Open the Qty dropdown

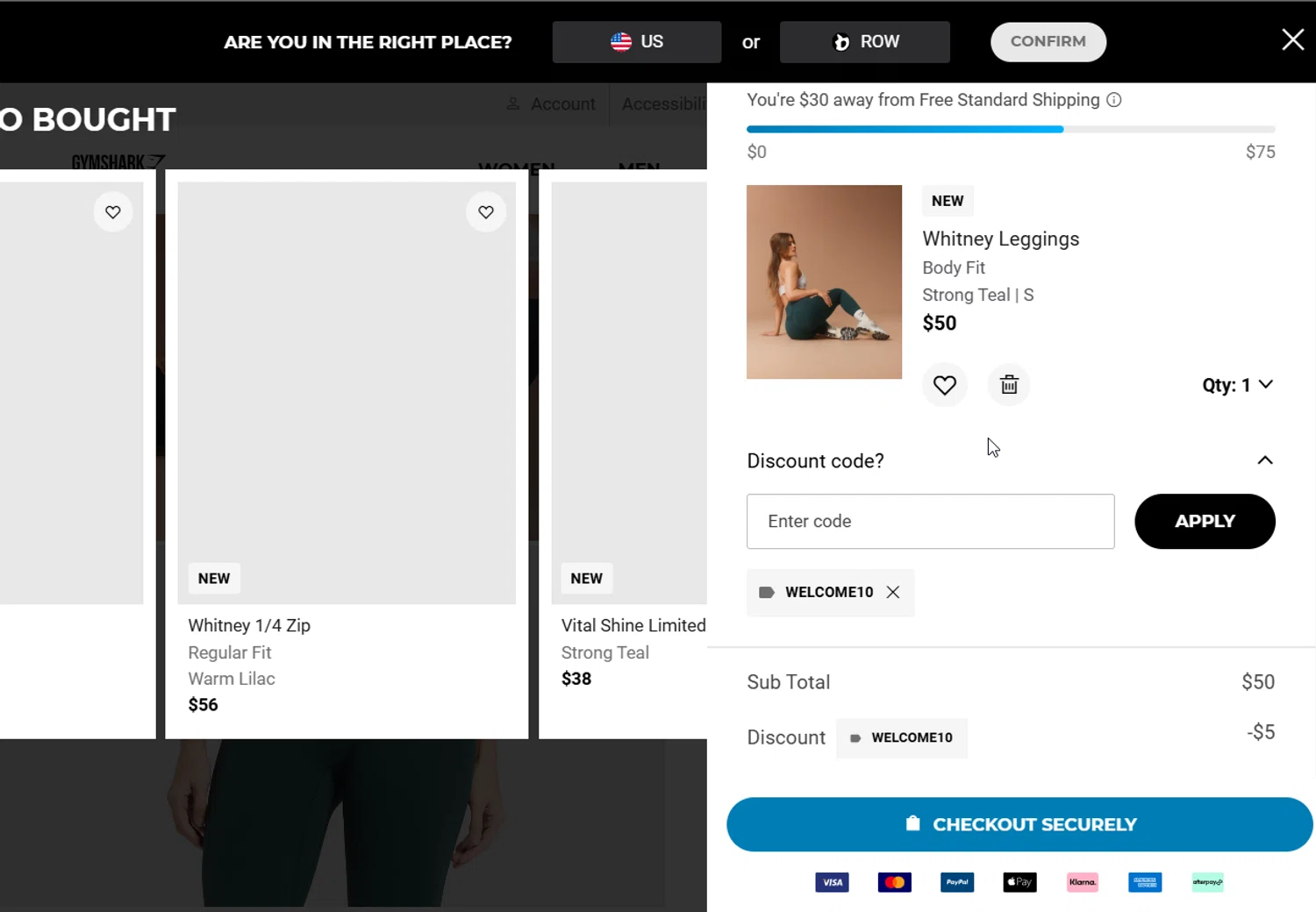[1237, 385]
